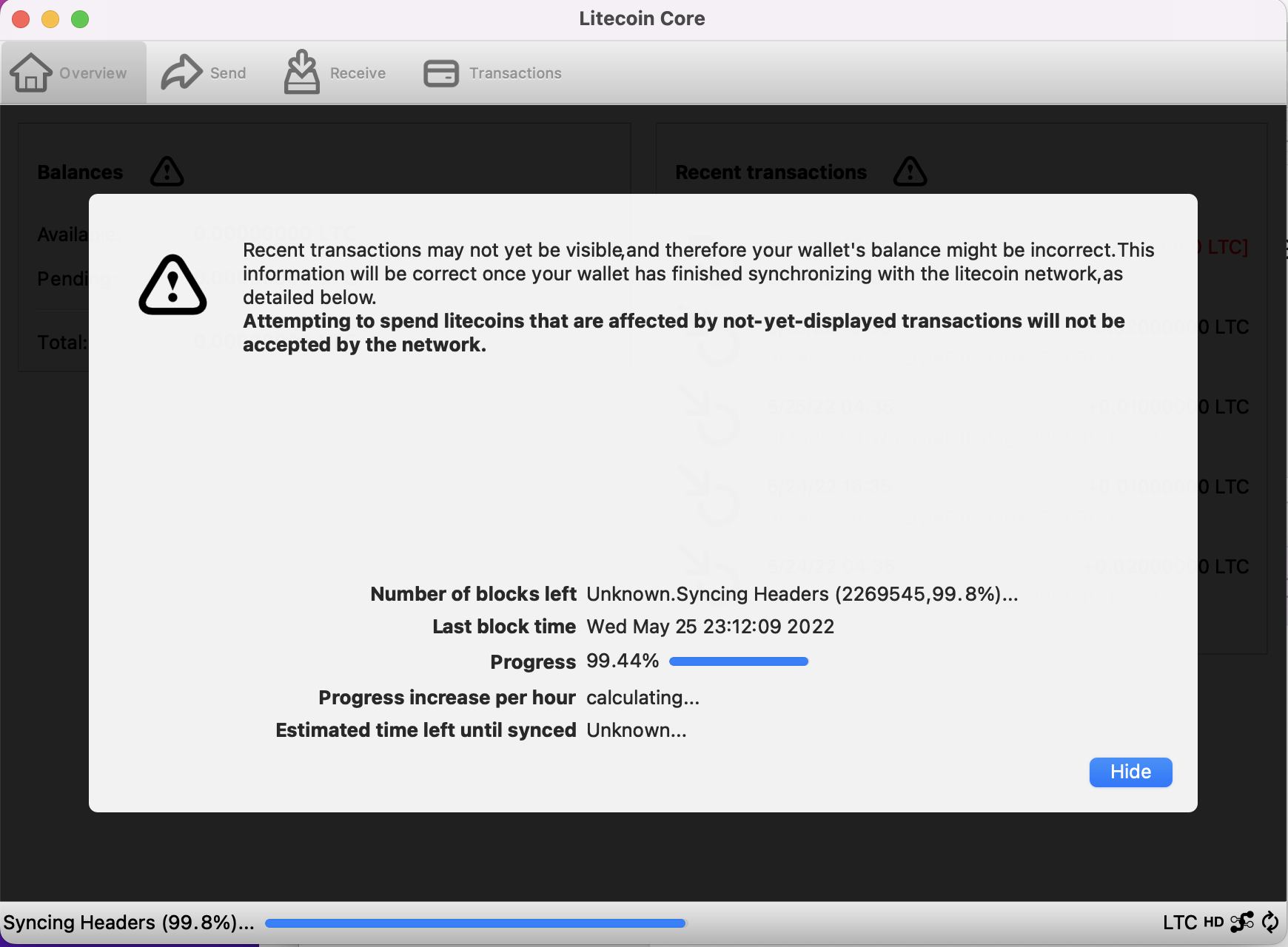Click the 99.44% progress bar in dialog
Screen dimensions: 1288x947
coord(738,661)
